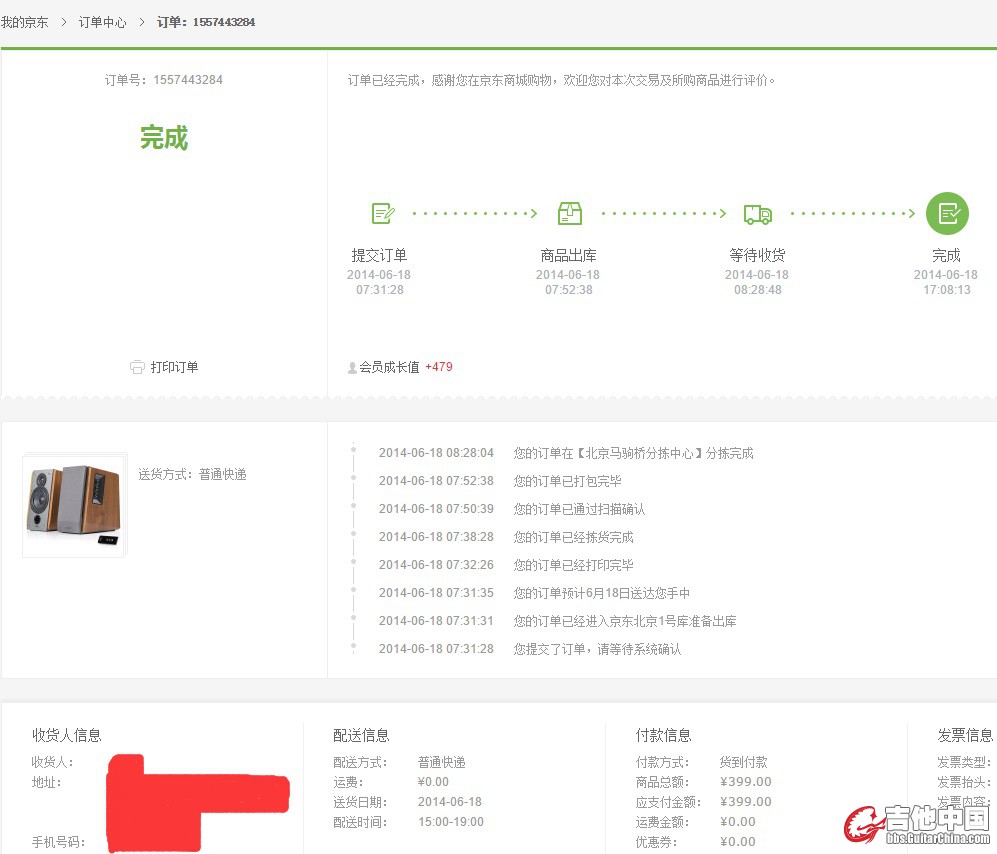Click the 提交订单 step icon
This screenshot has height=854, width=997.
coord(383,213)
